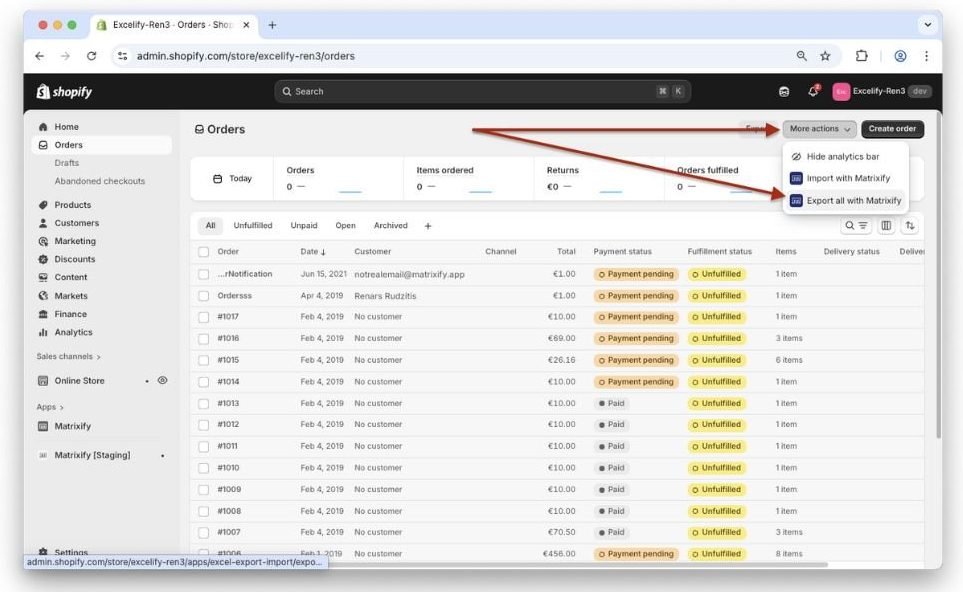Bookmark this page with star icon
The height and width of the screenshot is (592, 963).
point(825,56)
